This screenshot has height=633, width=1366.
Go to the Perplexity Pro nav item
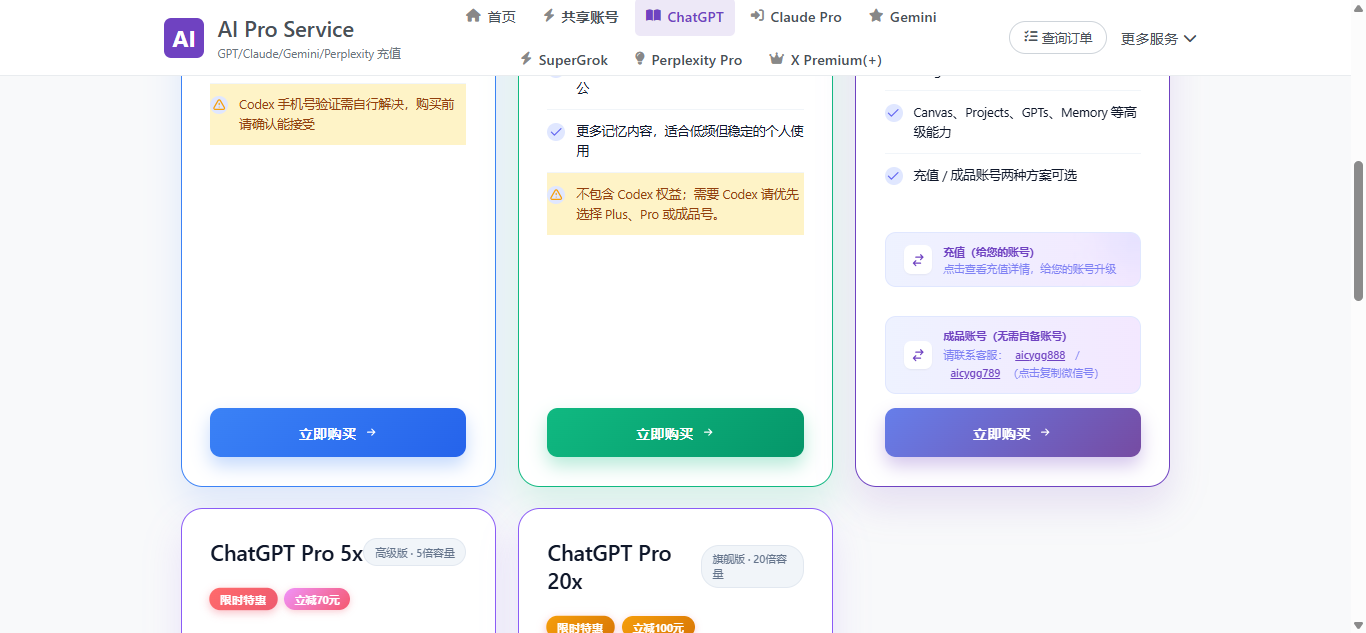click(688, 59)
